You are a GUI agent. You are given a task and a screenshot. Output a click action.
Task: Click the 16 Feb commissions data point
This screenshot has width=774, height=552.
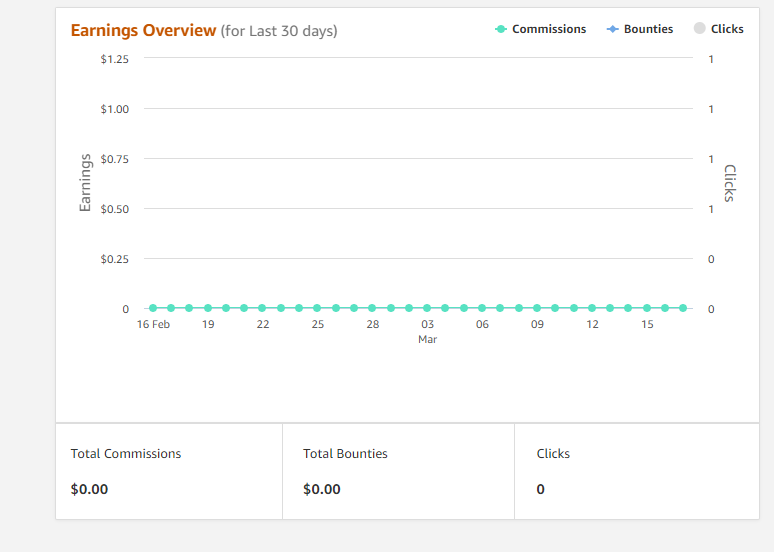153,308
